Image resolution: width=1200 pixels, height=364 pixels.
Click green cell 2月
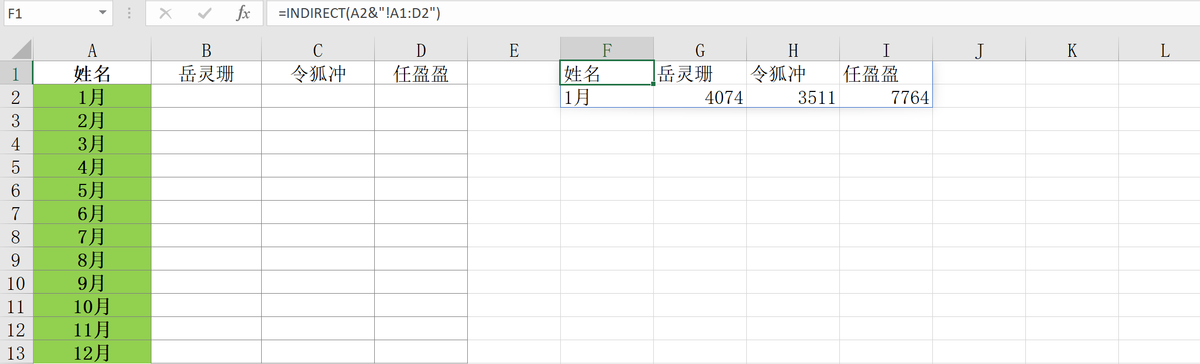pyautogui.click(x=92, y=120)
